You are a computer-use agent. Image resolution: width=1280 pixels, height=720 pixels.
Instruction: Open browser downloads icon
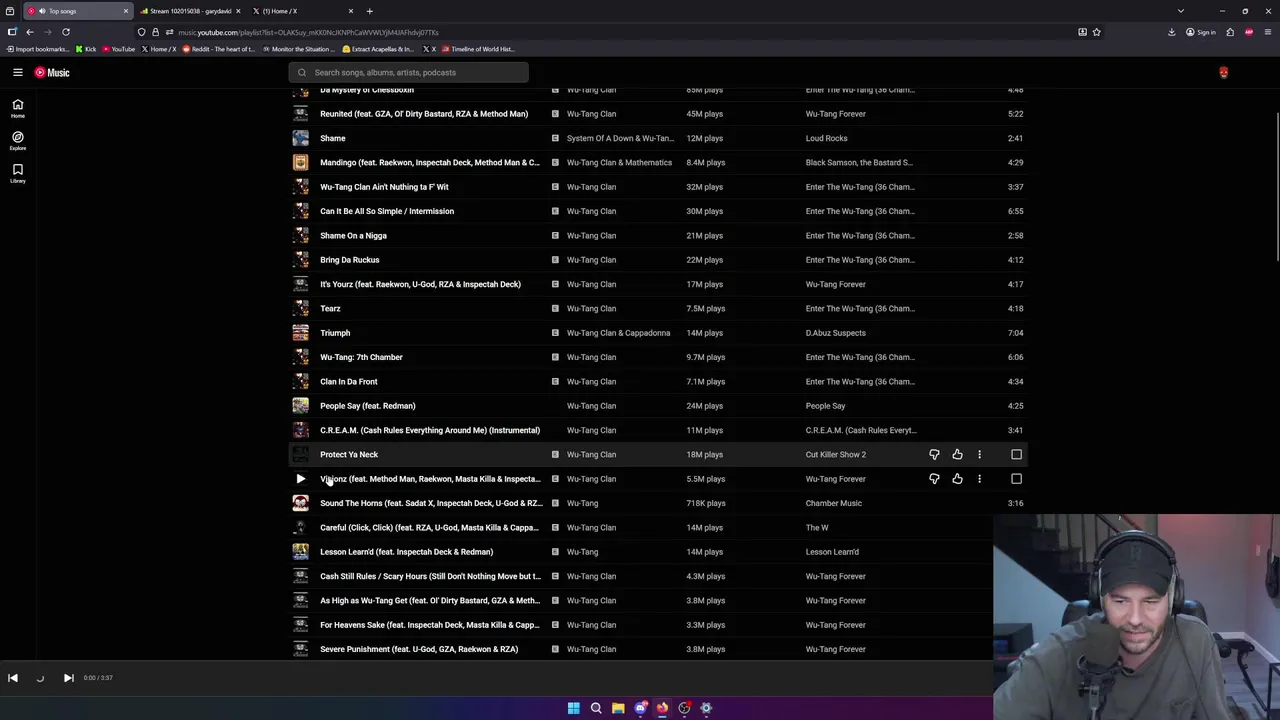(x=1171, y=32)
